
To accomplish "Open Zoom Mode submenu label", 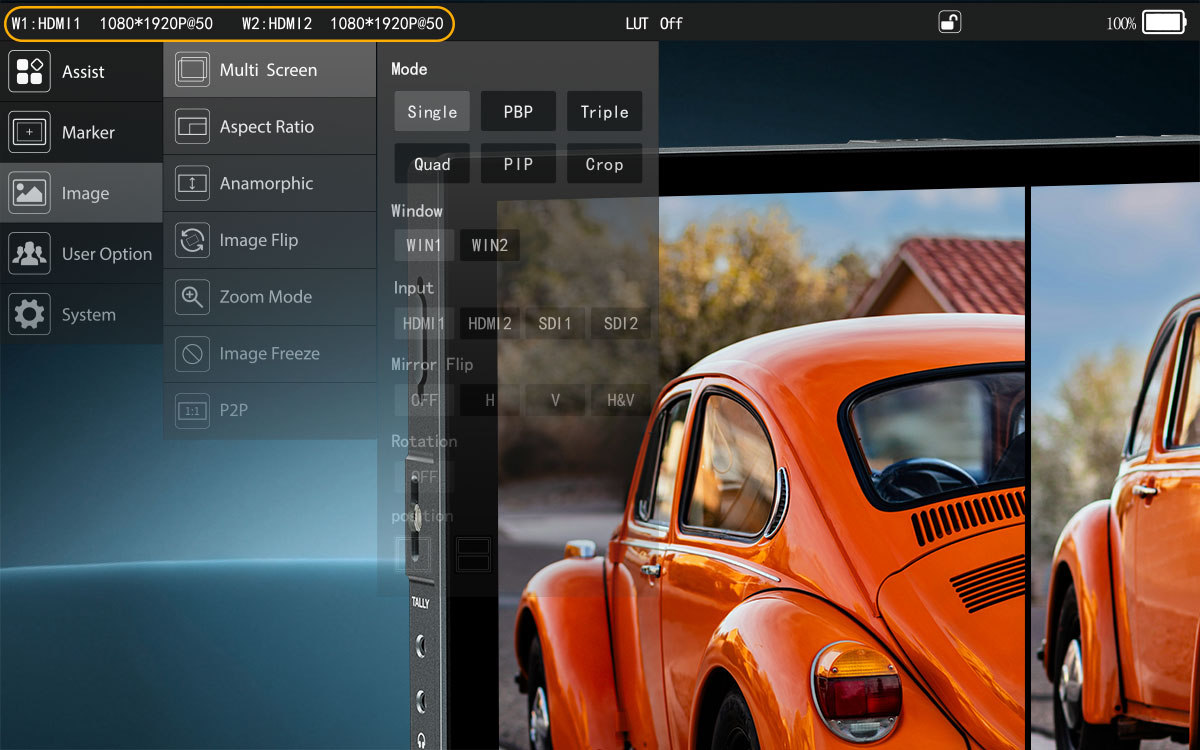I will (x=266, y=297).
